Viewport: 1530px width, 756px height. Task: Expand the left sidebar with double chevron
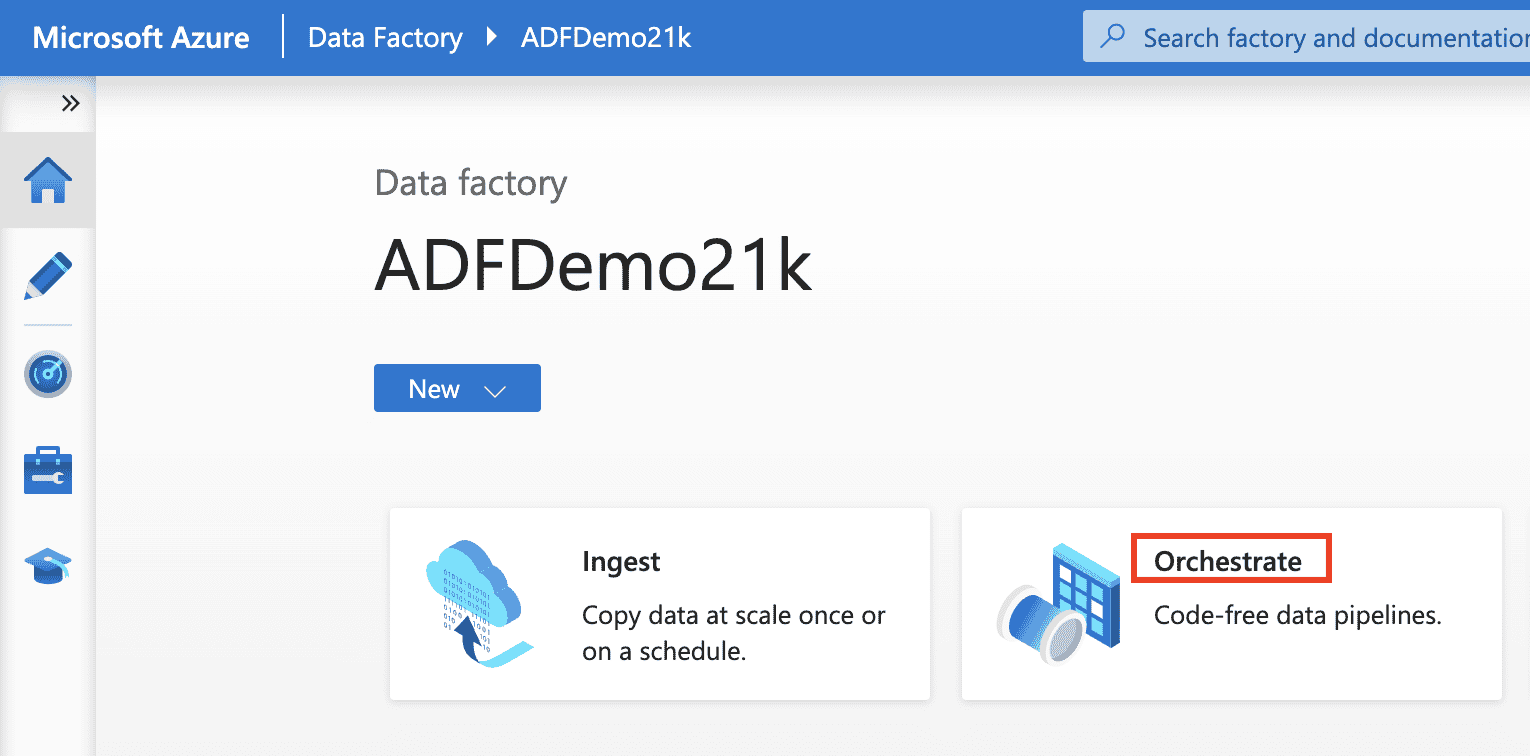[70, 103]
